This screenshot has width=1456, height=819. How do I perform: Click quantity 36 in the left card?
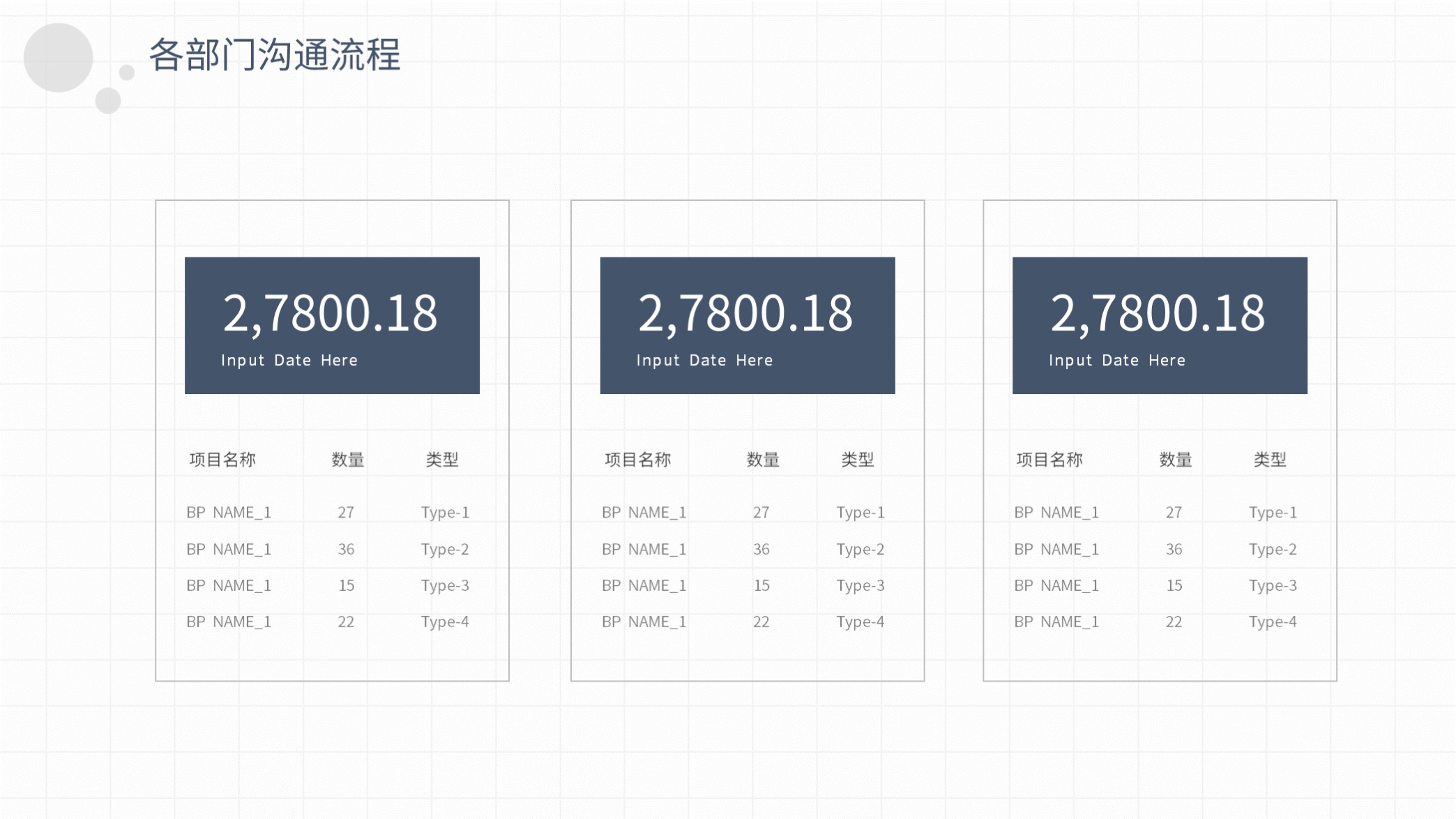tap(346, 550)
